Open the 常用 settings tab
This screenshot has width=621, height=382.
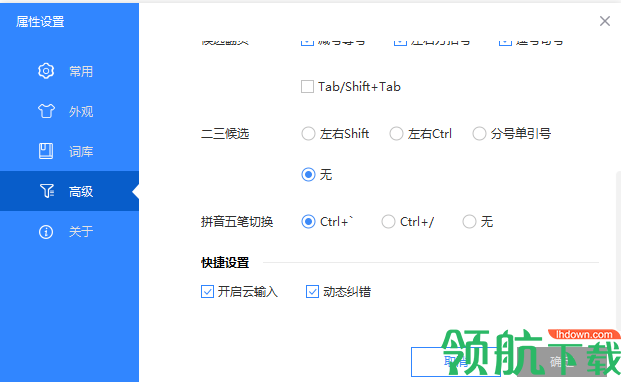[x=69, y=71]
